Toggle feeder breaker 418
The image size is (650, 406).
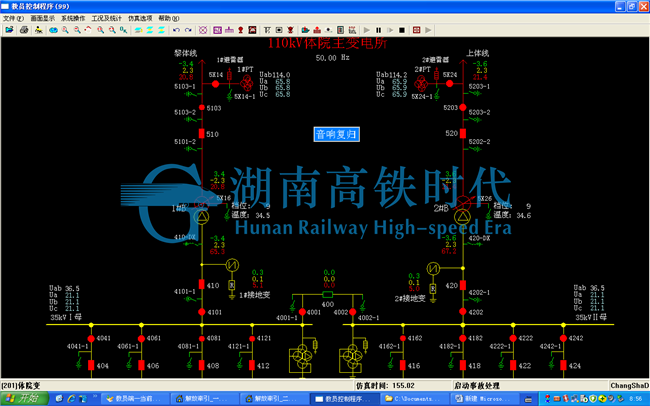(x=463, y=365)
